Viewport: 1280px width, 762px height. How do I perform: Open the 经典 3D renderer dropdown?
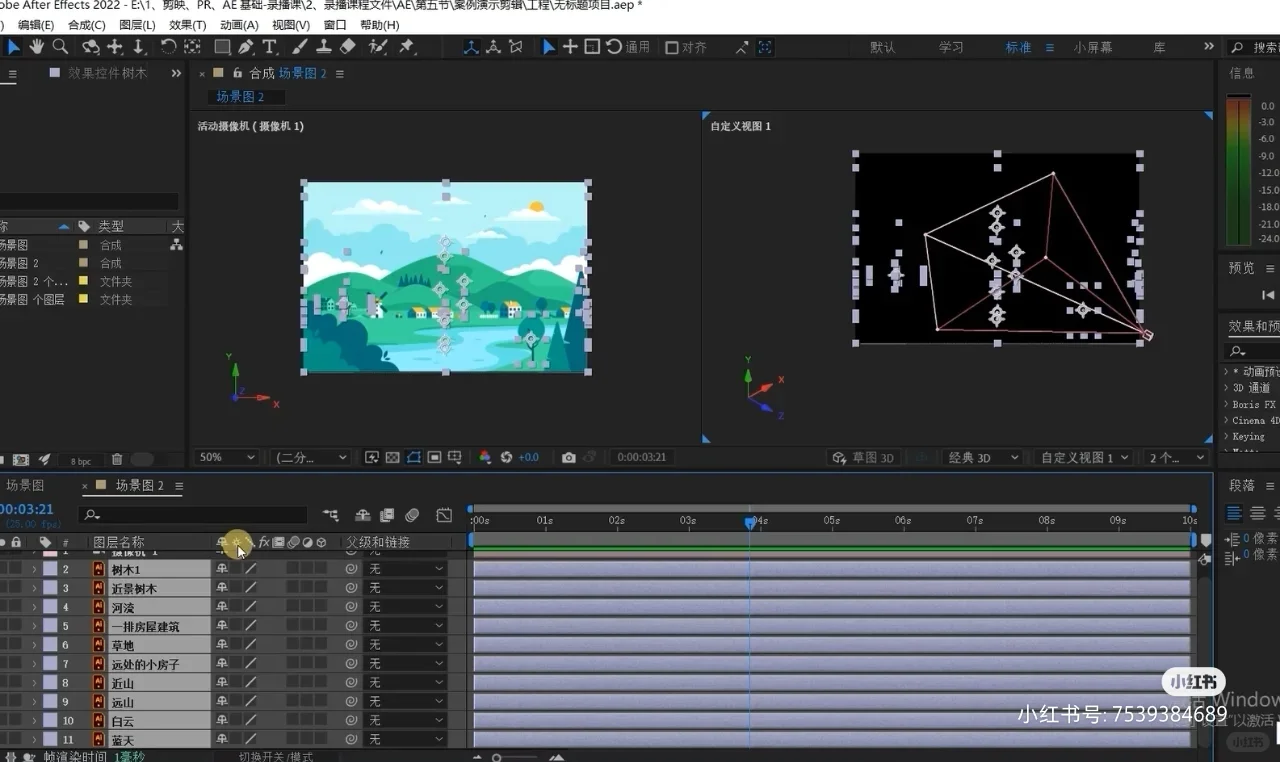coord(983,457)
